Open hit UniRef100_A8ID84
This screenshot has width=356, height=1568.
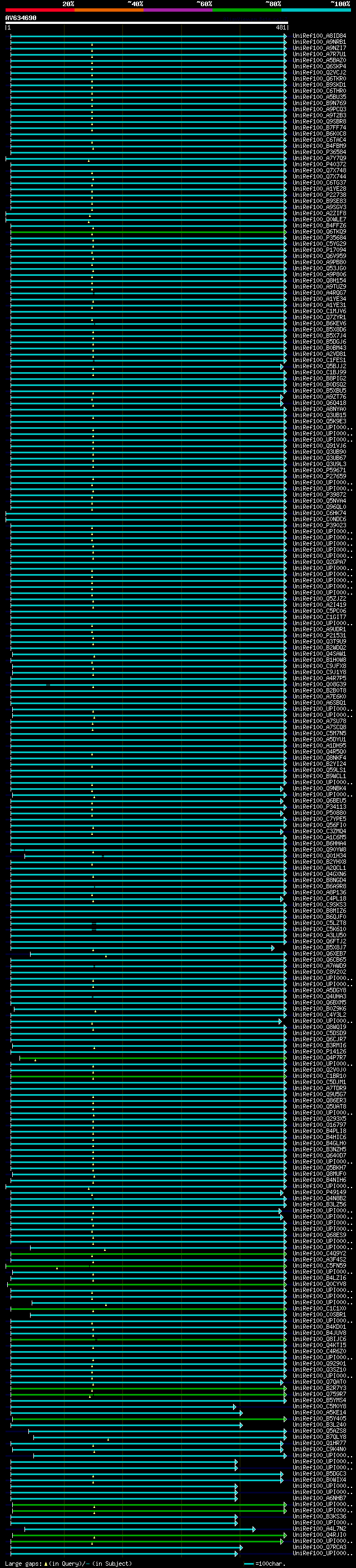click(x=319, y=36)
